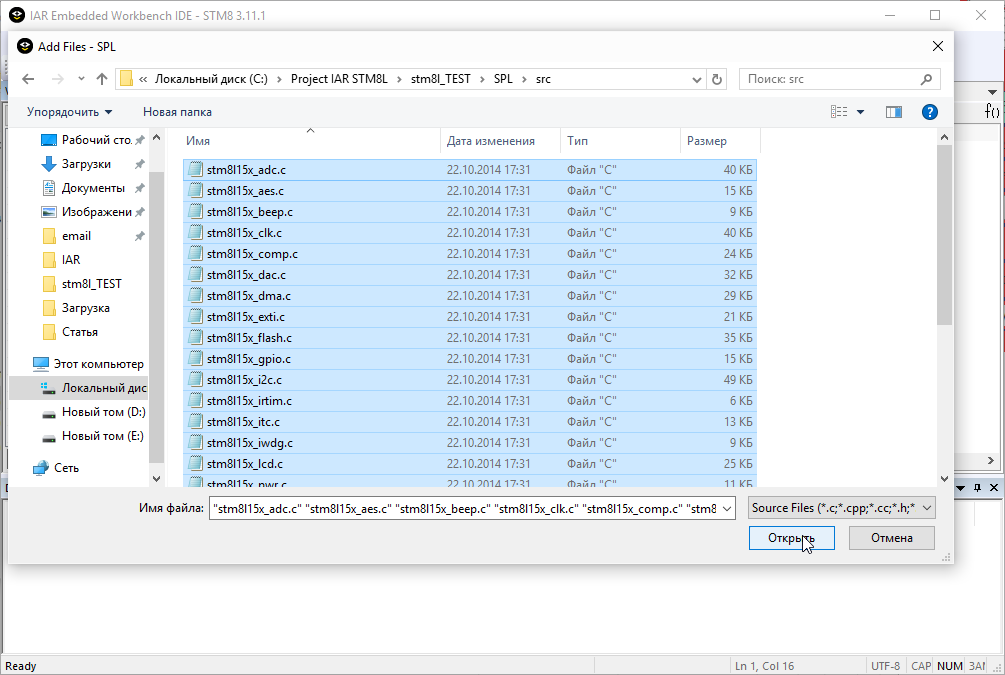The width and height of the screenshot is (1005, 675).
Task: Close the Add Files dialog
Action: tap(938, 46)
